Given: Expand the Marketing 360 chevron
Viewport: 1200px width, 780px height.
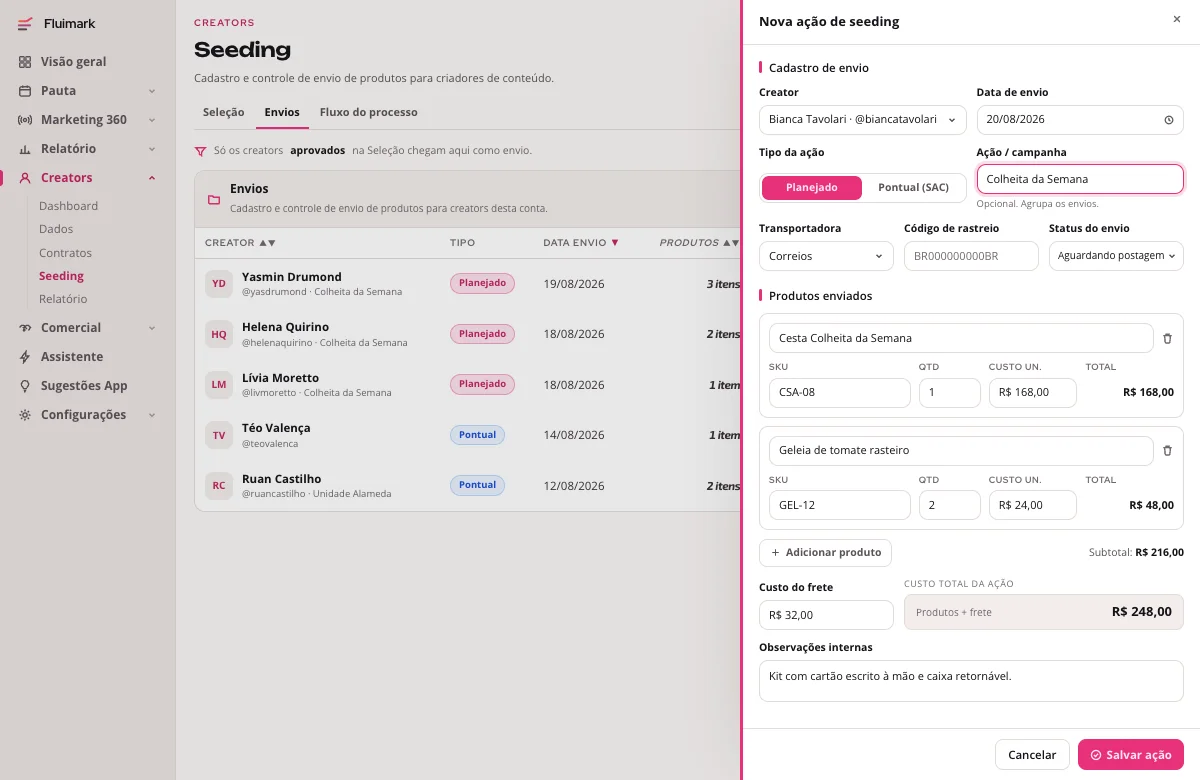Looking at the screenshot, I should tap(152, 120).
